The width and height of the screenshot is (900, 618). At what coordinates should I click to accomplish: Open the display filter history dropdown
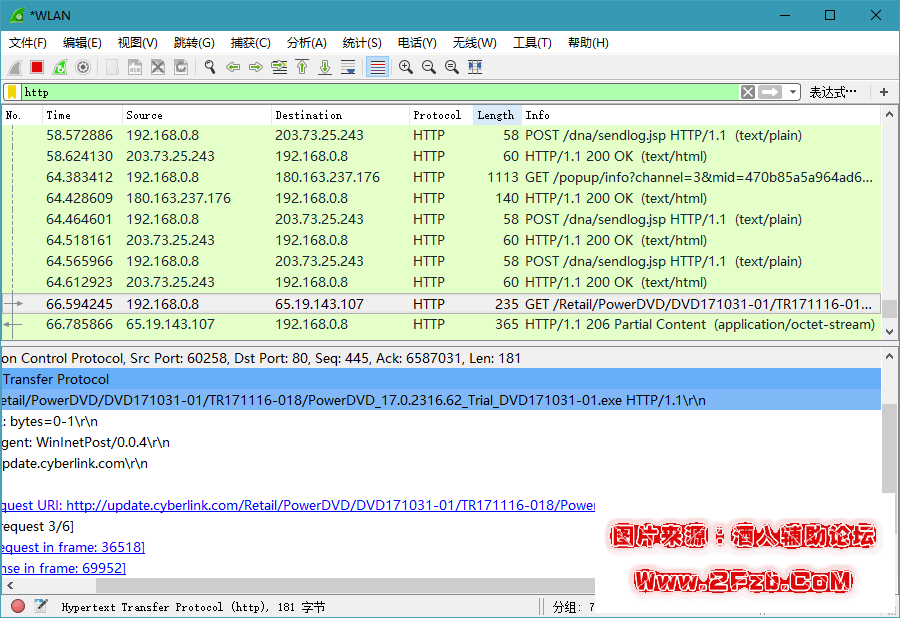point(793,92)
